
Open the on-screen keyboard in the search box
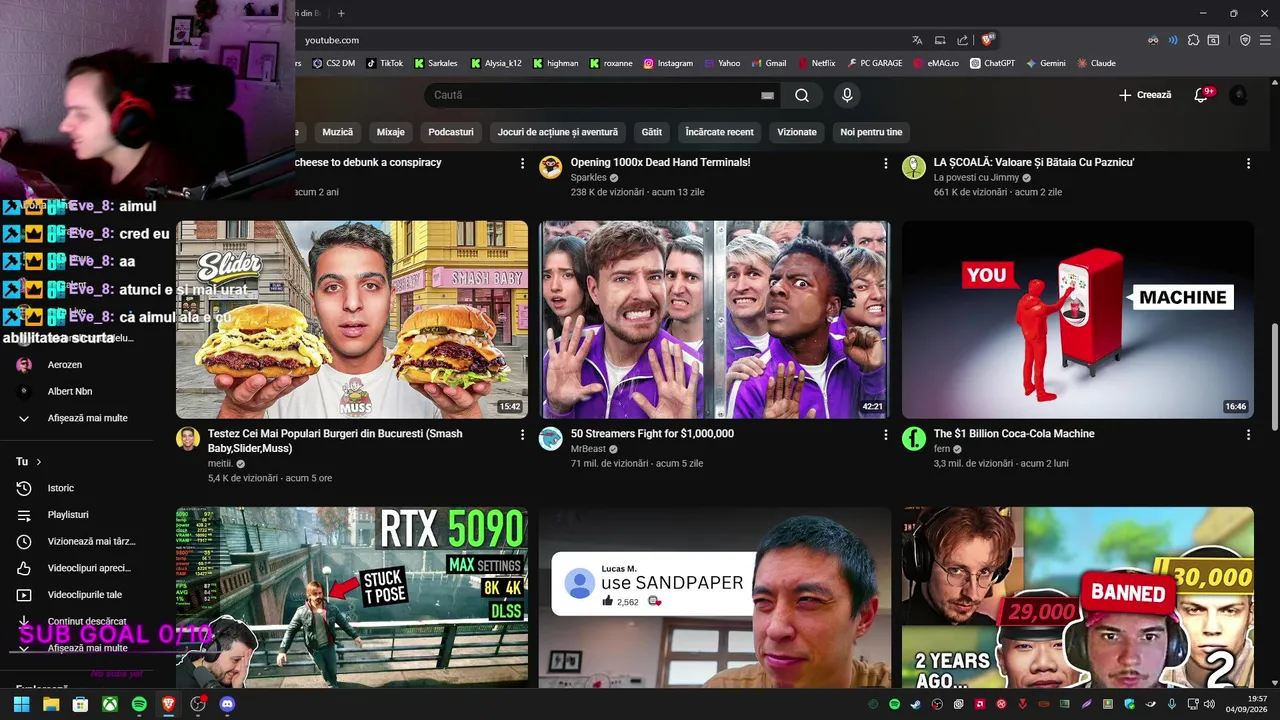[767, 95]
